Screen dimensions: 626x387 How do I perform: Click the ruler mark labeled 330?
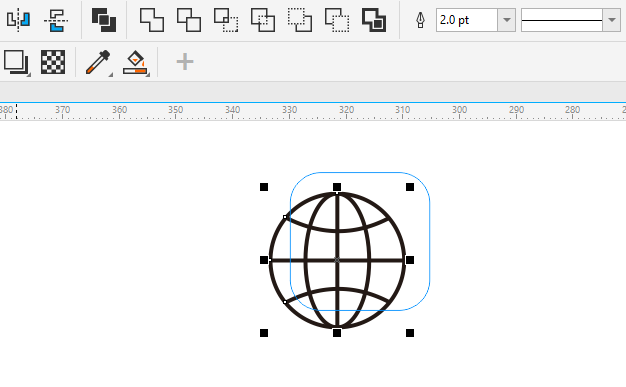(289, 110)
